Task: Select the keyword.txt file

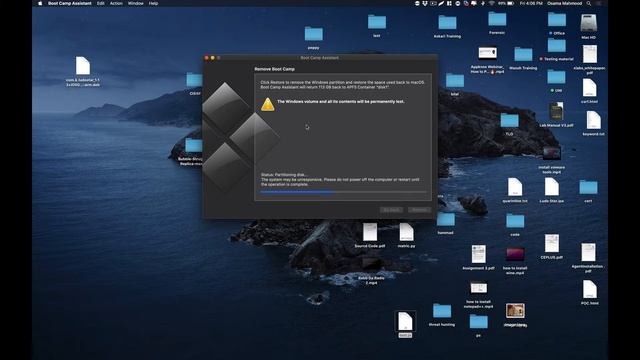Action: 593,121
